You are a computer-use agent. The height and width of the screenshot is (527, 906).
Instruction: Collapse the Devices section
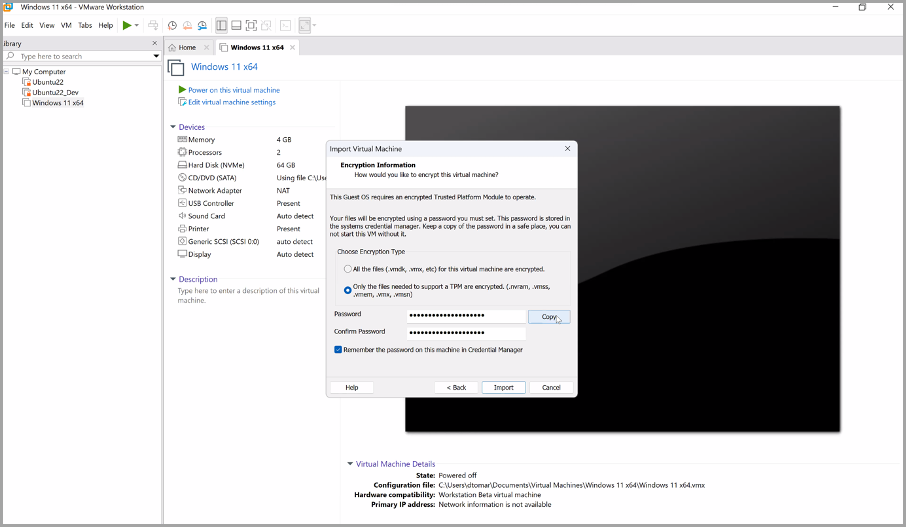pos(173,127)
